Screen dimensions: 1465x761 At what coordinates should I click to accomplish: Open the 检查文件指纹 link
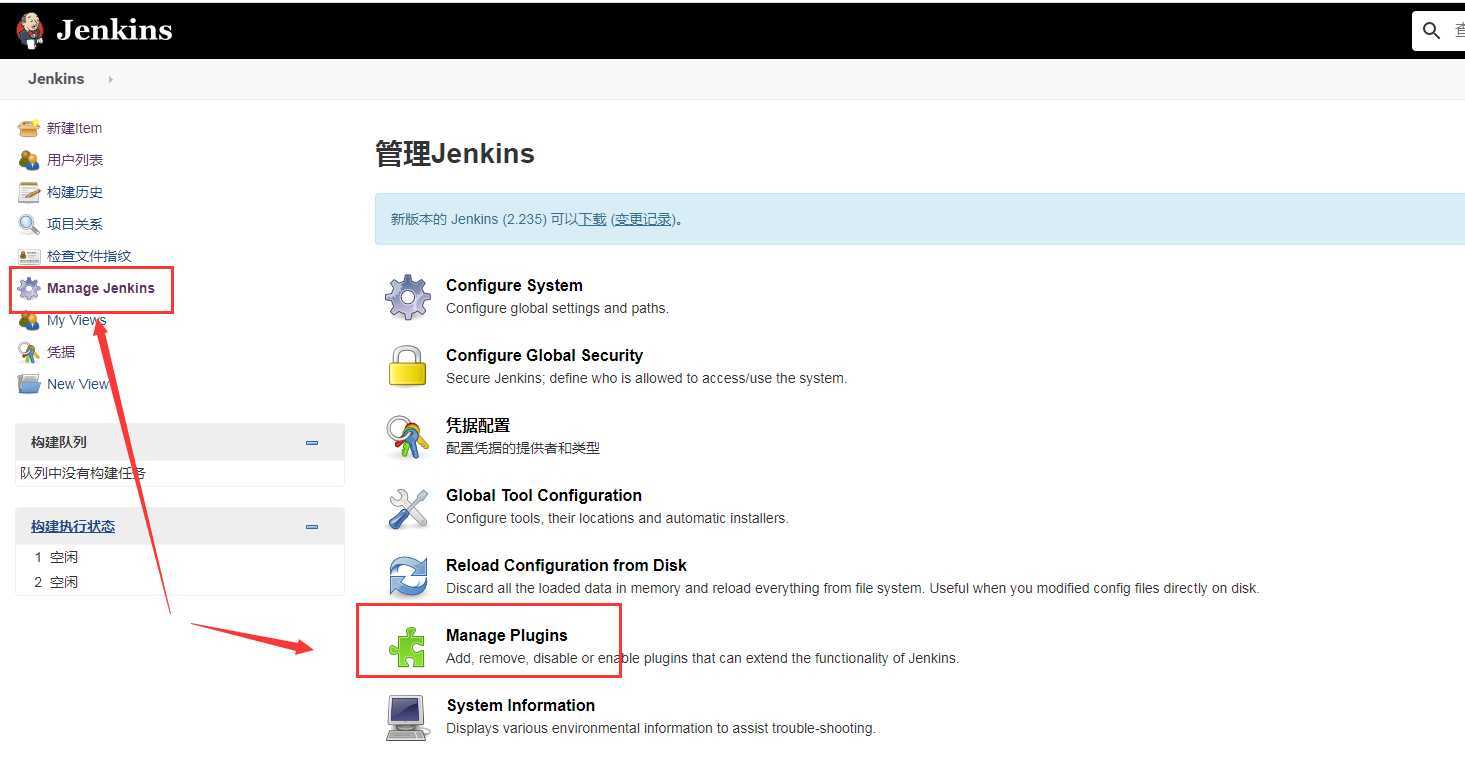click(x=89, y=256)
